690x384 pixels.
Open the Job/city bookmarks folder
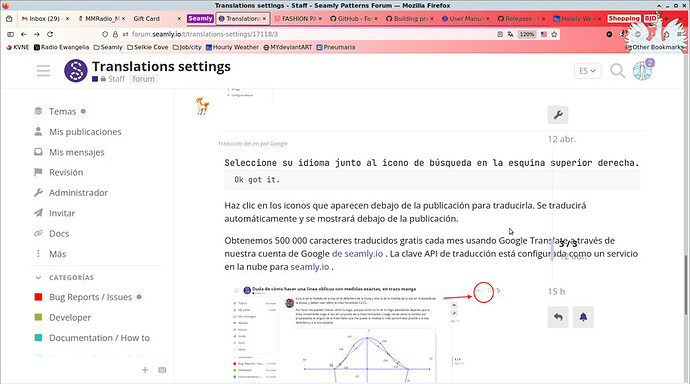187,47
